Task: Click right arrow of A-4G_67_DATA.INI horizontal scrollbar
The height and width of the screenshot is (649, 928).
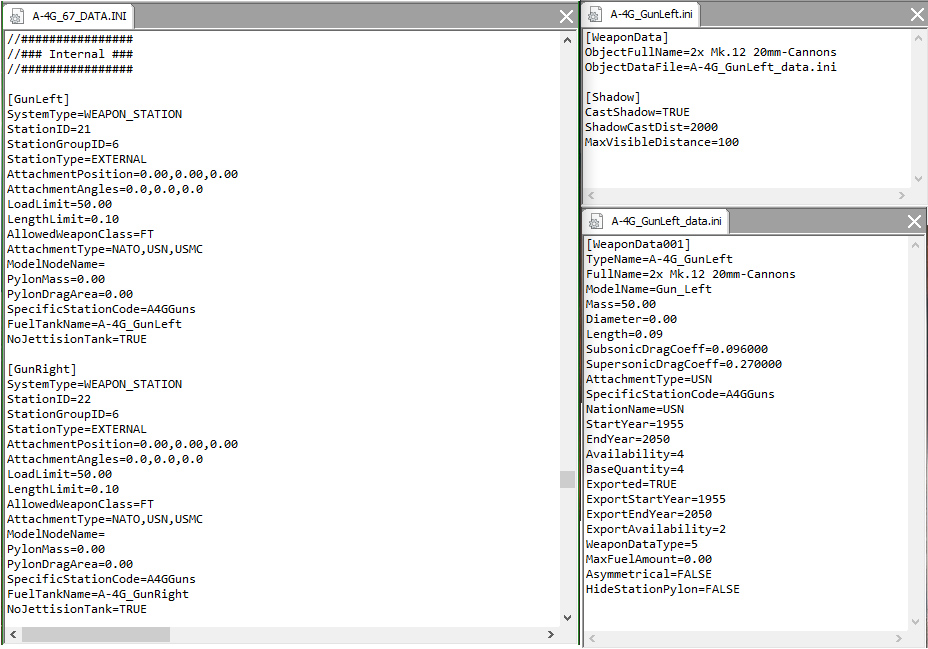Action: [551, 634]
